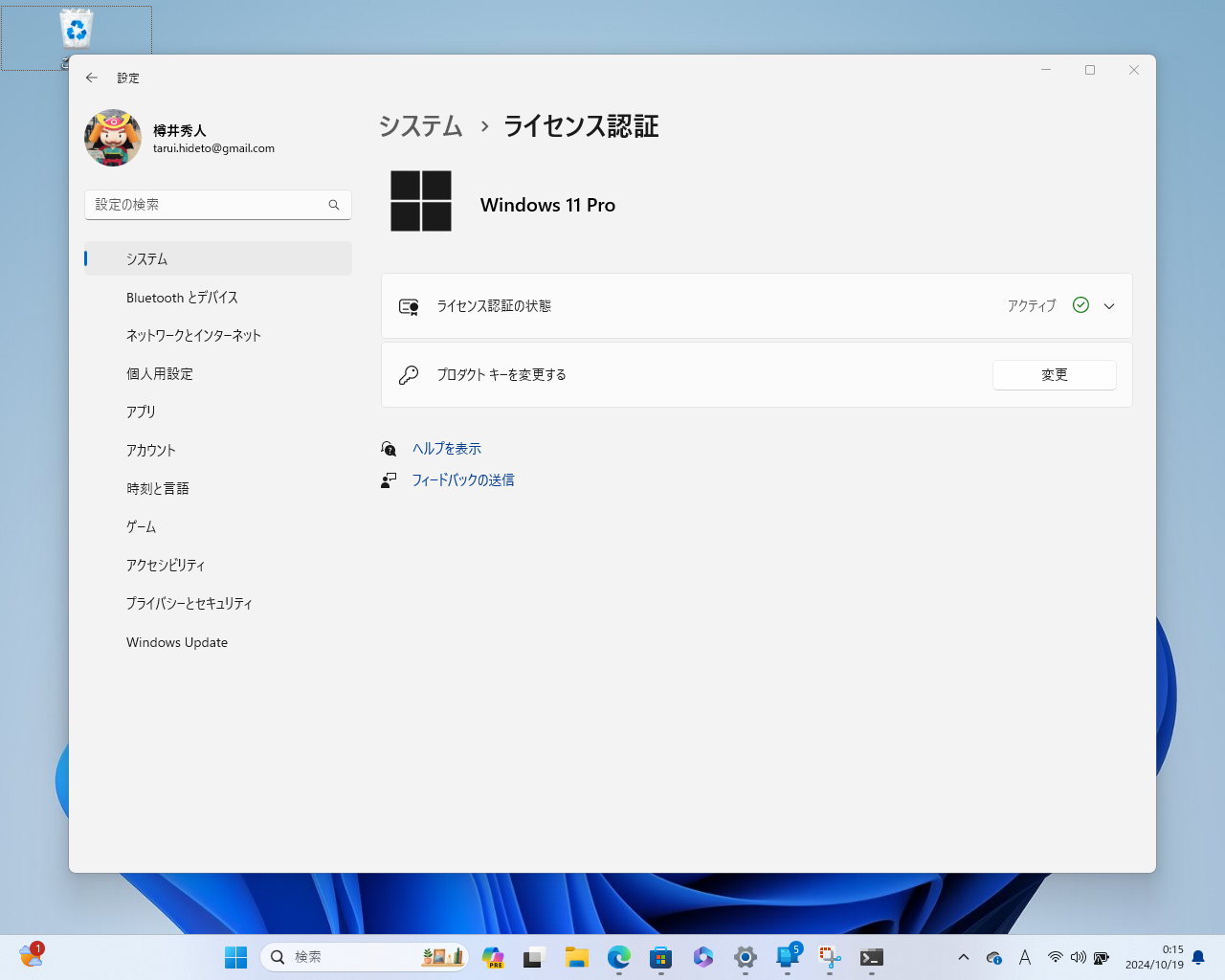Launch Terminal from the taskbar

click(871, 957)
